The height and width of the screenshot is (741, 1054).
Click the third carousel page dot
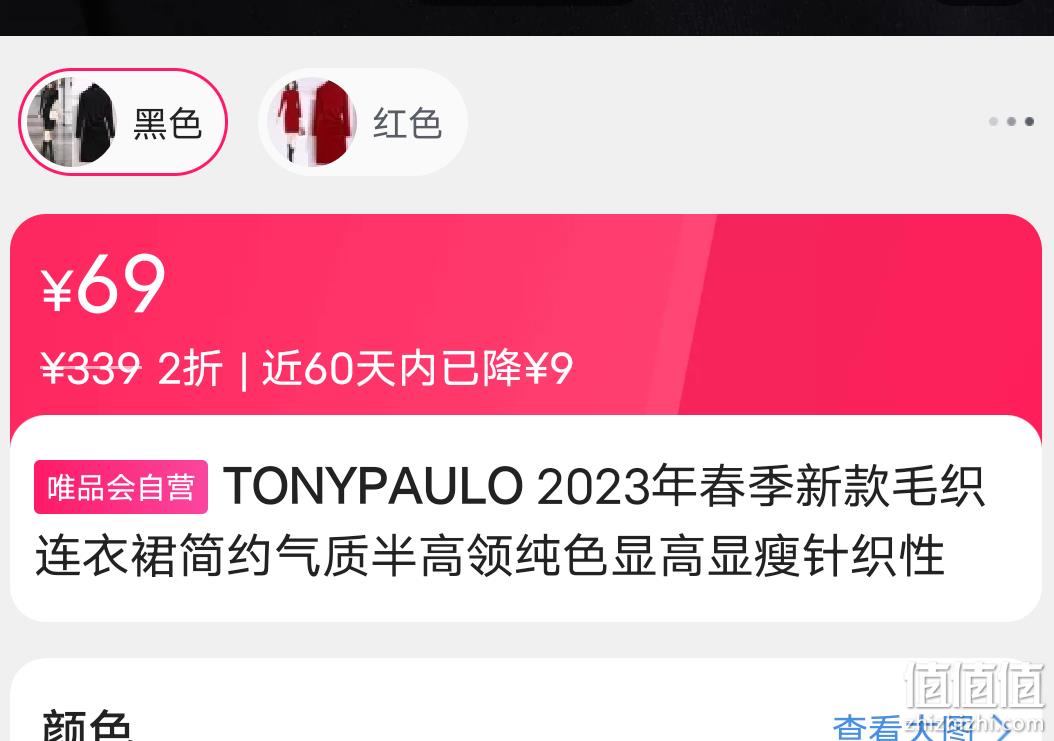pos(1029,122)
